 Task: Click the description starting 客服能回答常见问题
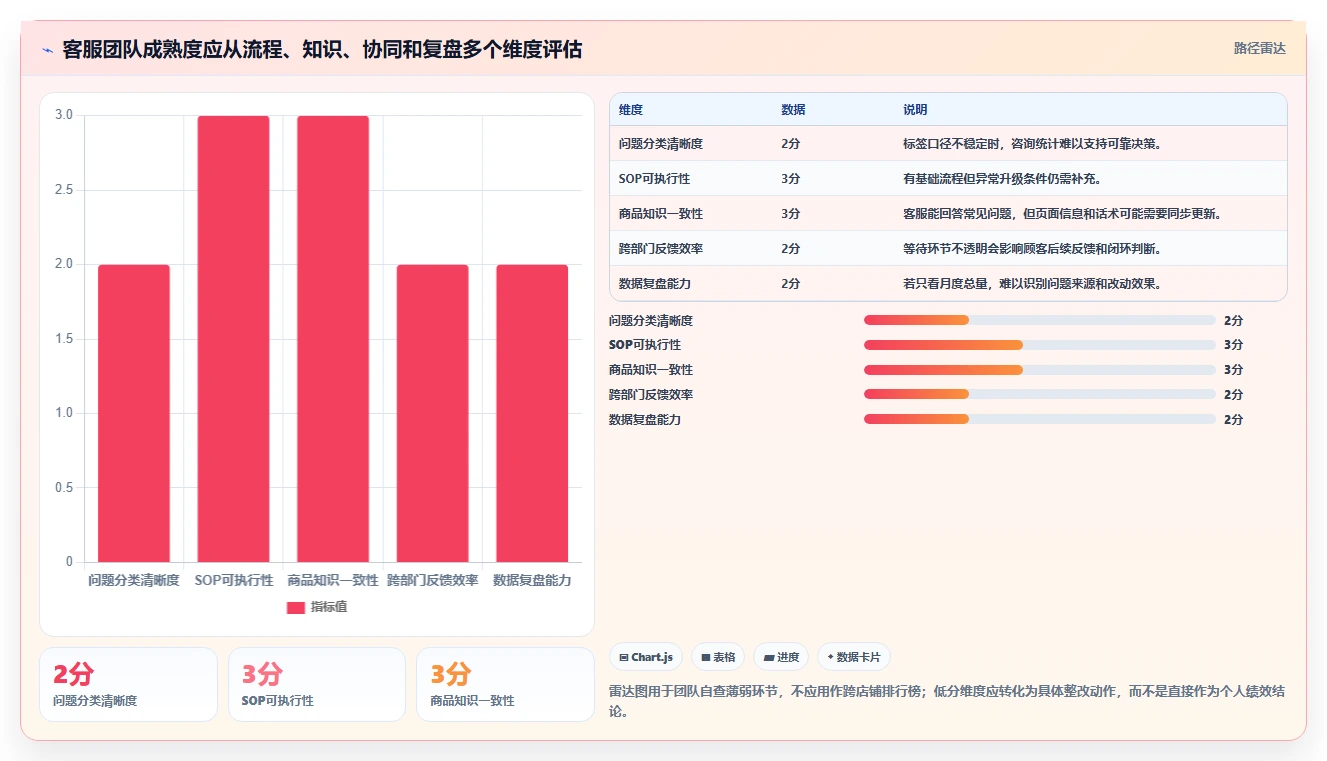[1062, 214]
